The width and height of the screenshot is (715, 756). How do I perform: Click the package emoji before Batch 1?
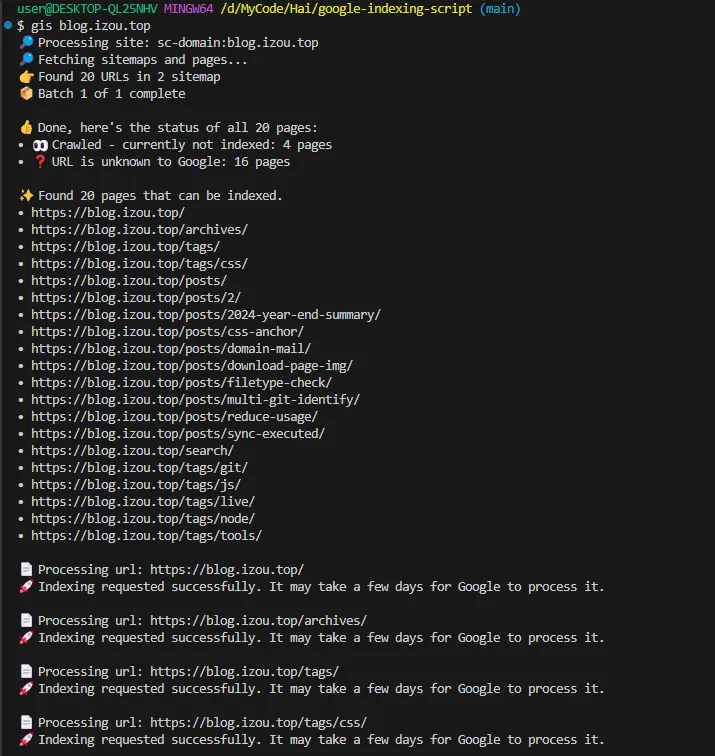pos(27,94)
